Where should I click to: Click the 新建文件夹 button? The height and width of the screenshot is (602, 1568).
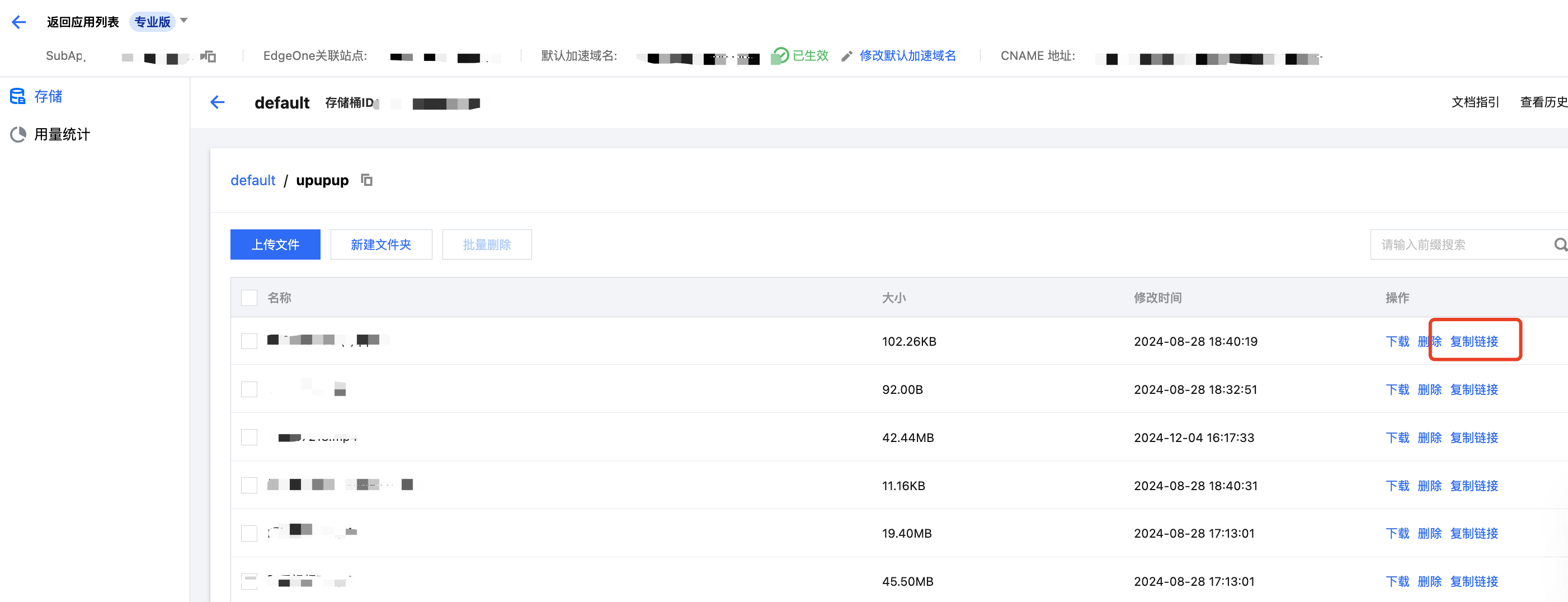coord(381,244)
